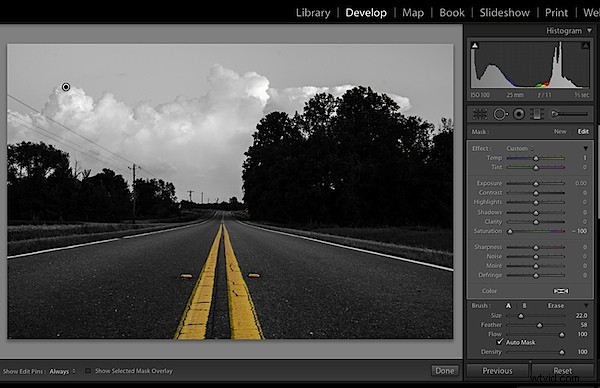Click the Exposure slider handle
Viewport: 600px width, 388px height.
click(x=536, y=184)
